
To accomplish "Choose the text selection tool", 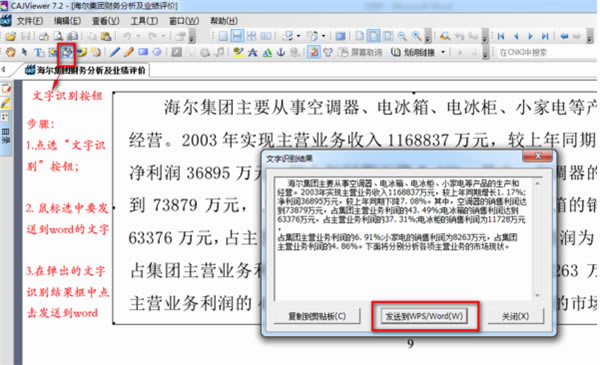I will point(39,52).
